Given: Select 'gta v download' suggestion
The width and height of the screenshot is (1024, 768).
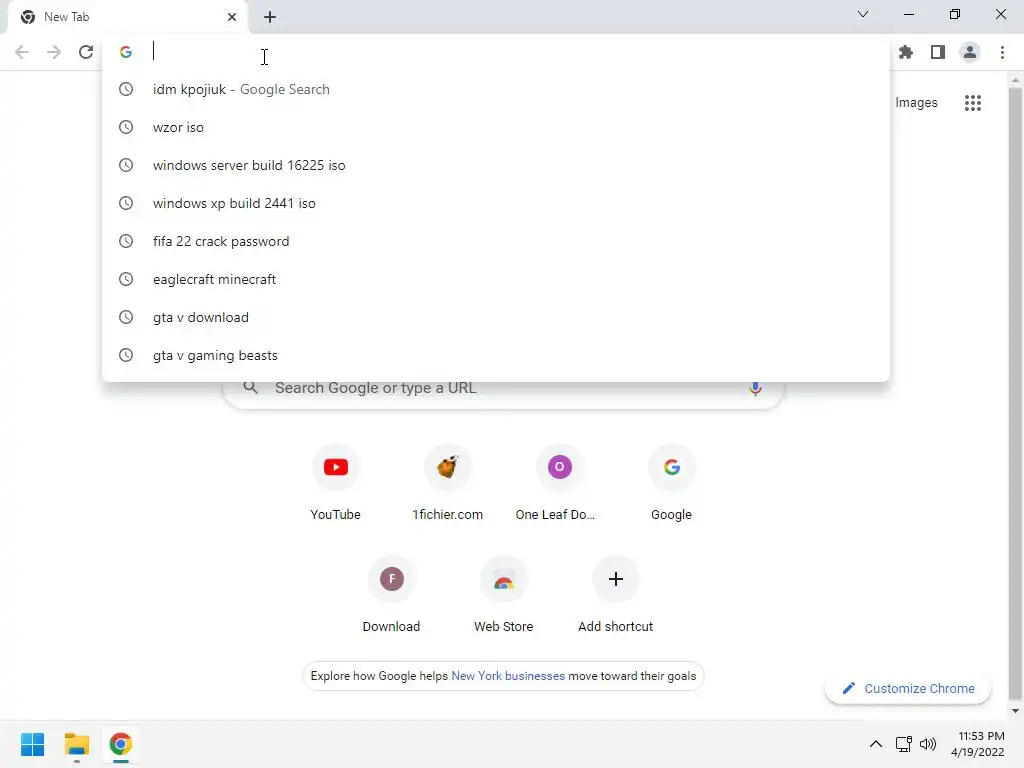Looking at the screenshot, I should [x=496, y=317].
